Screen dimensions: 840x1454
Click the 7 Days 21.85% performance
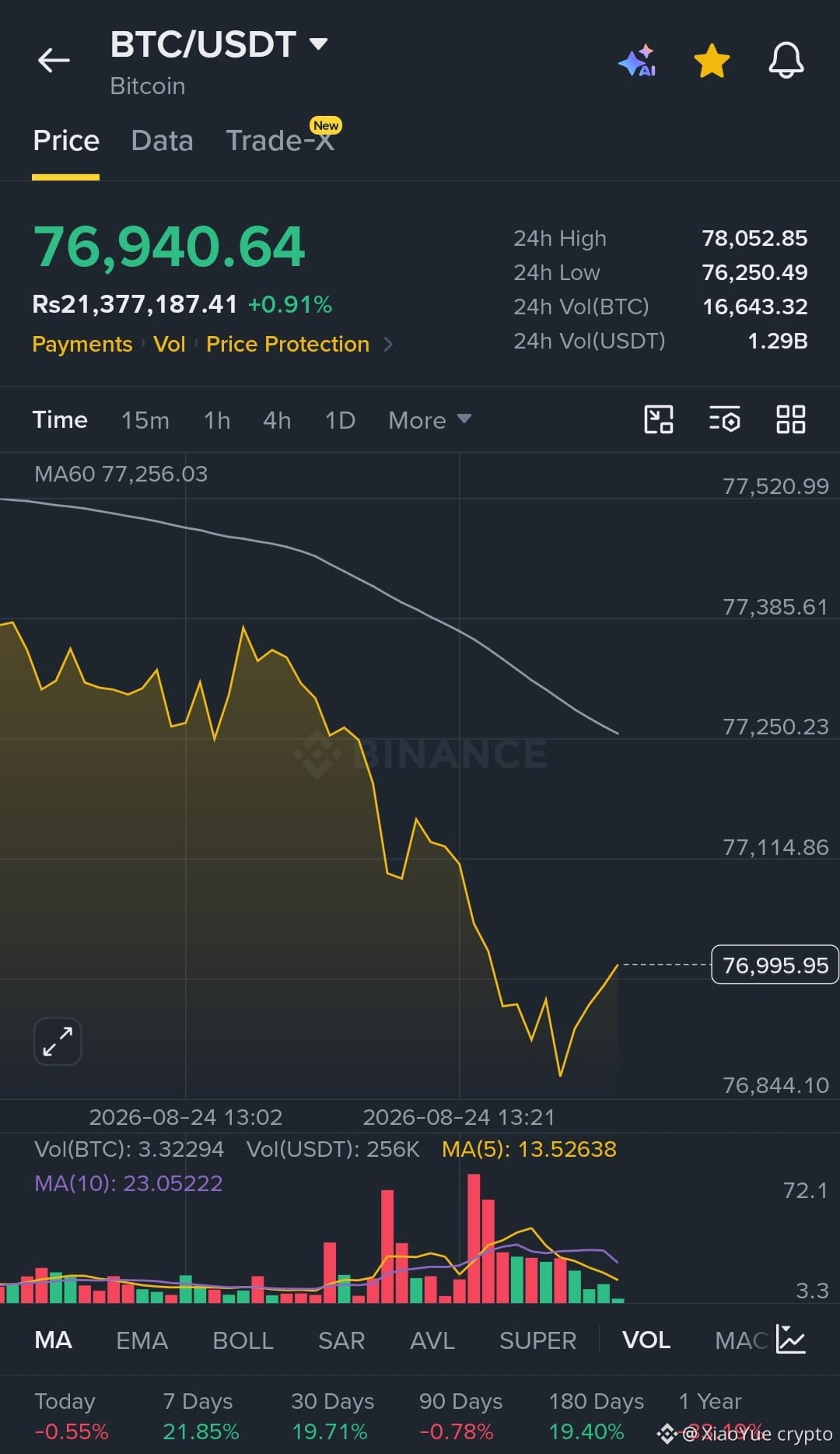pyautogui.click(x=201, y=1416)
